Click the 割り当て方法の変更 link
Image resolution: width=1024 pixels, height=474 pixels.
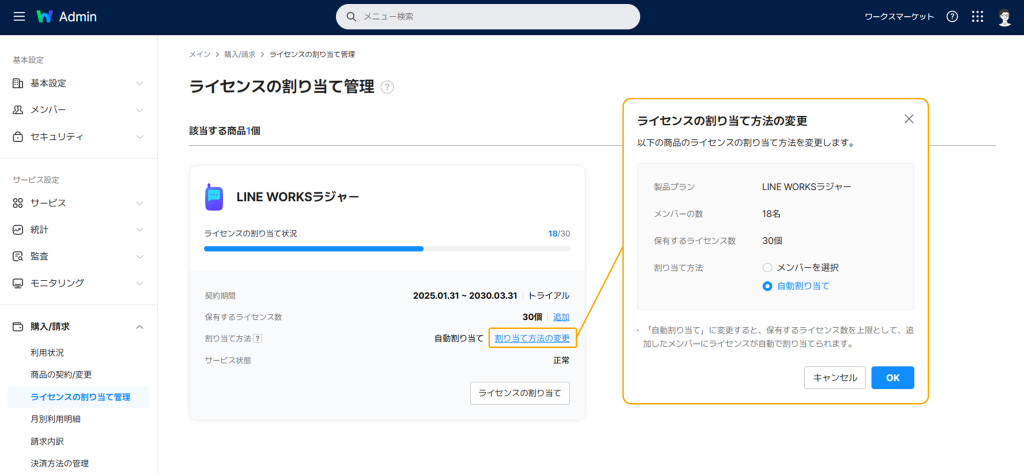(x=532, y=339)
